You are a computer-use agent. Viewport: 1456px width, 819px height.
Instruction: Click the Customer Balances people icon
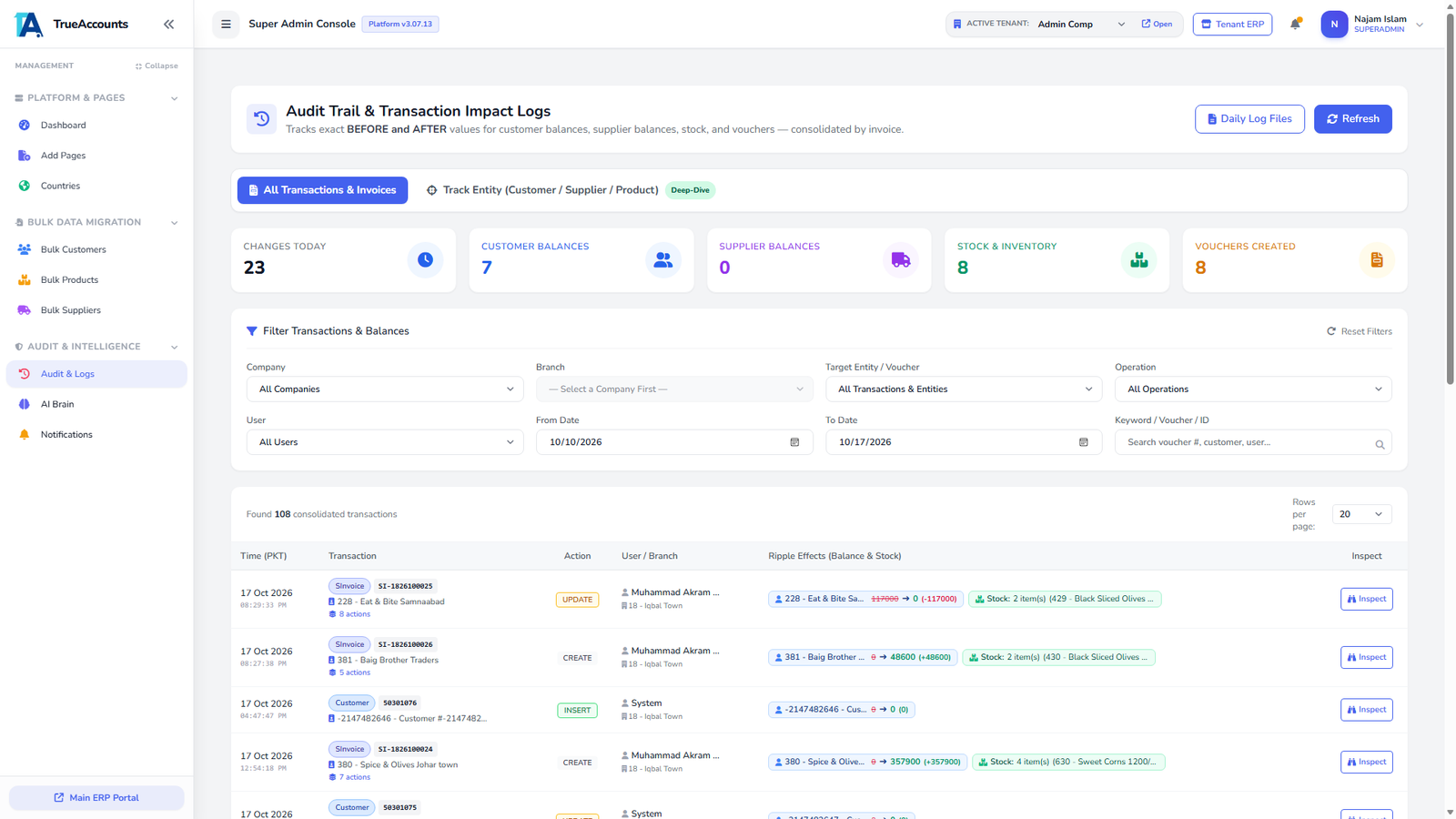point(663,260)
